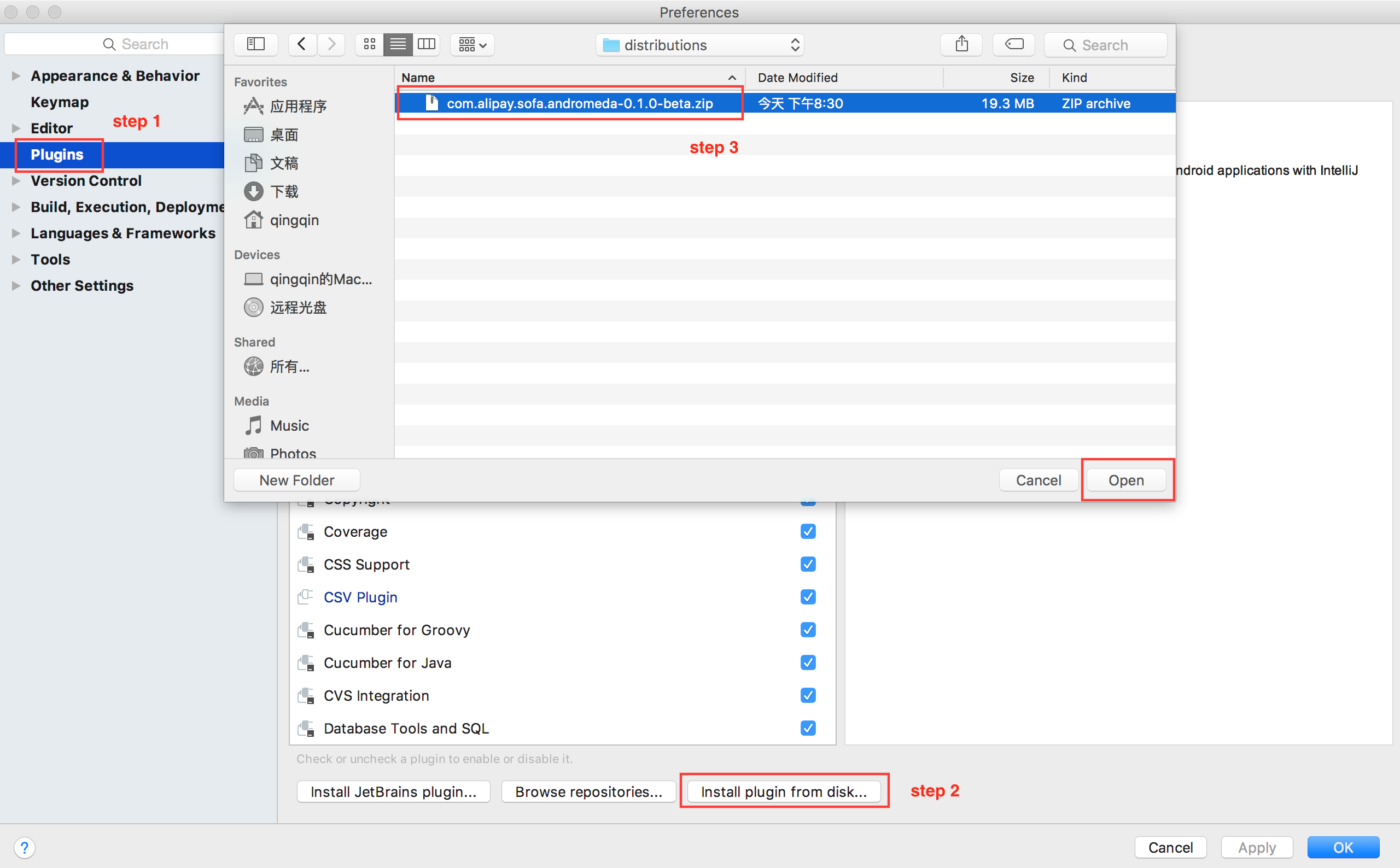The height and width of the screenshot is (868, 1400).
Task: Open the item arrangement dropdown
Action: (x=472, y=44)
